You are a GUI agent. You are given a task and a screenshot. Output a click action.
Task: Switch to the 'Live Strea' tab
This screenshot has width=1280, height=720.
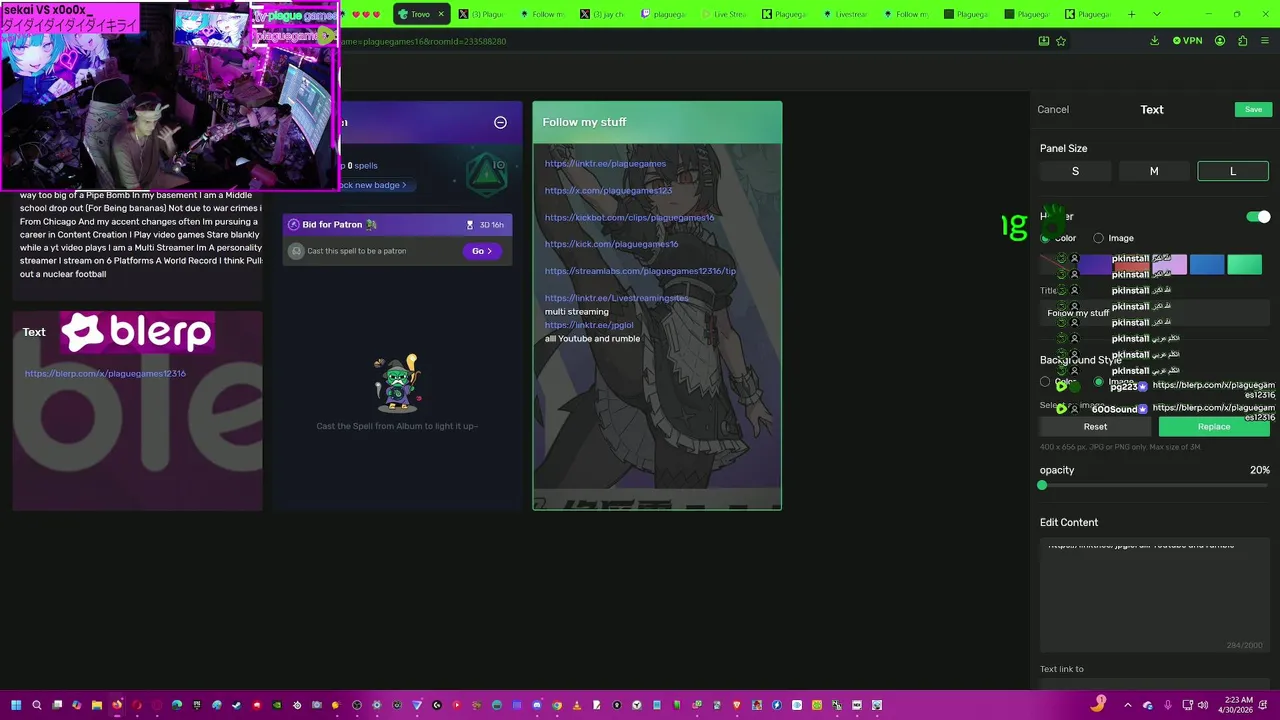click(722, 14)
